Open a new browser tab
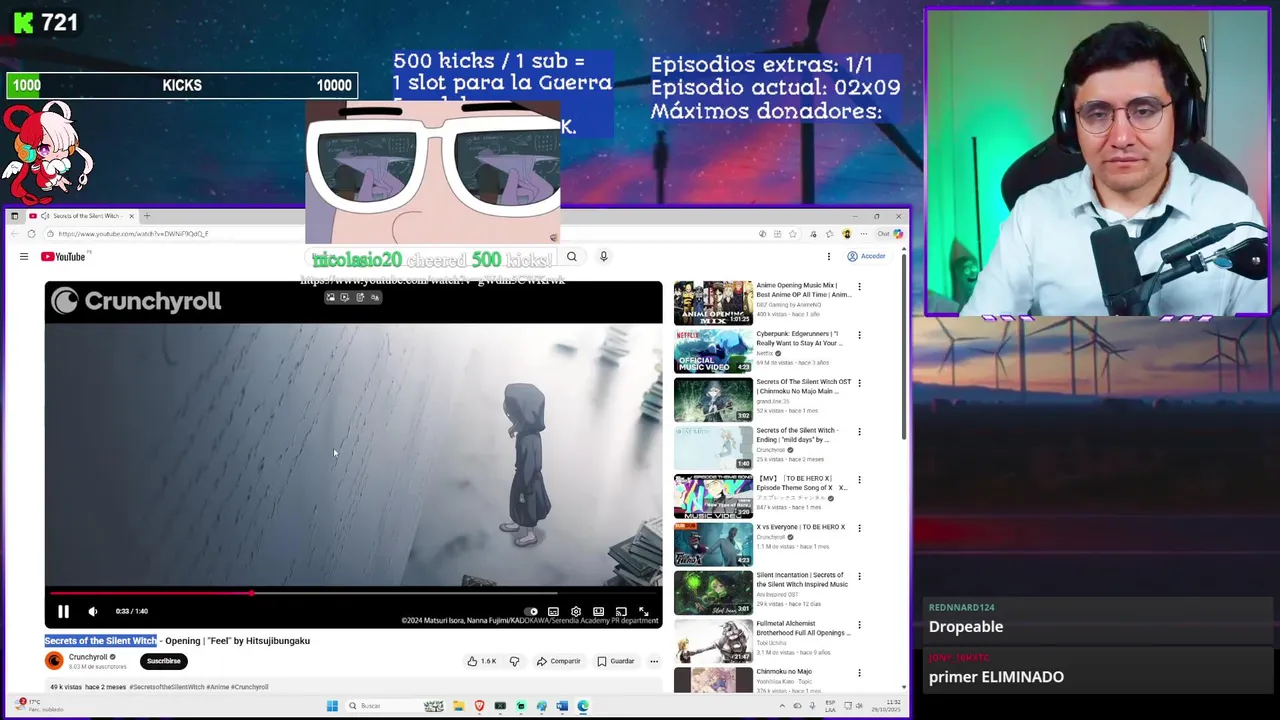The image size is (1280, 720). 147,216
